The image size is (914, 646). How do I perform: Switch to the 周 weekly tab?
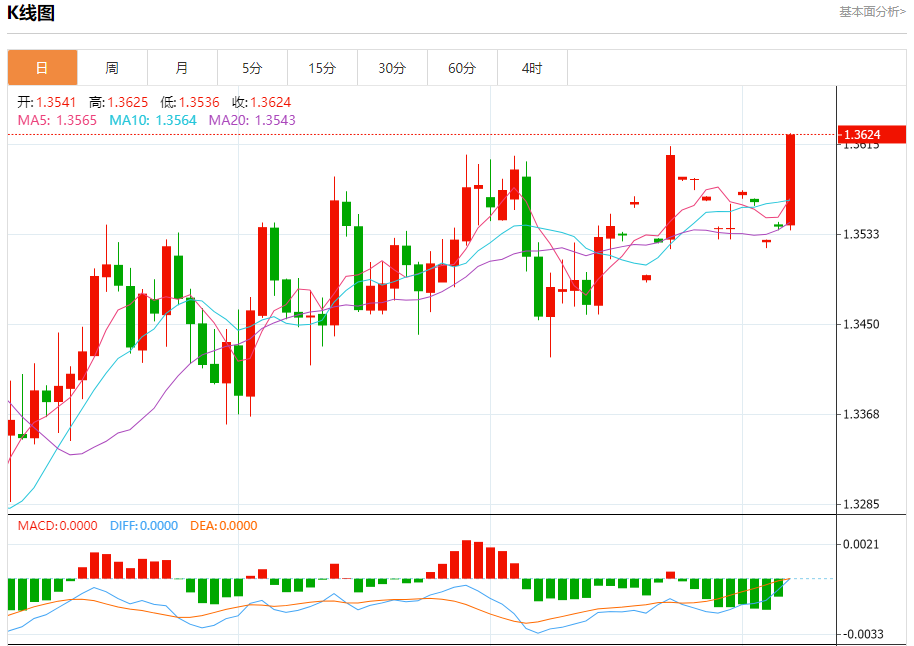(x=113, y=68)
